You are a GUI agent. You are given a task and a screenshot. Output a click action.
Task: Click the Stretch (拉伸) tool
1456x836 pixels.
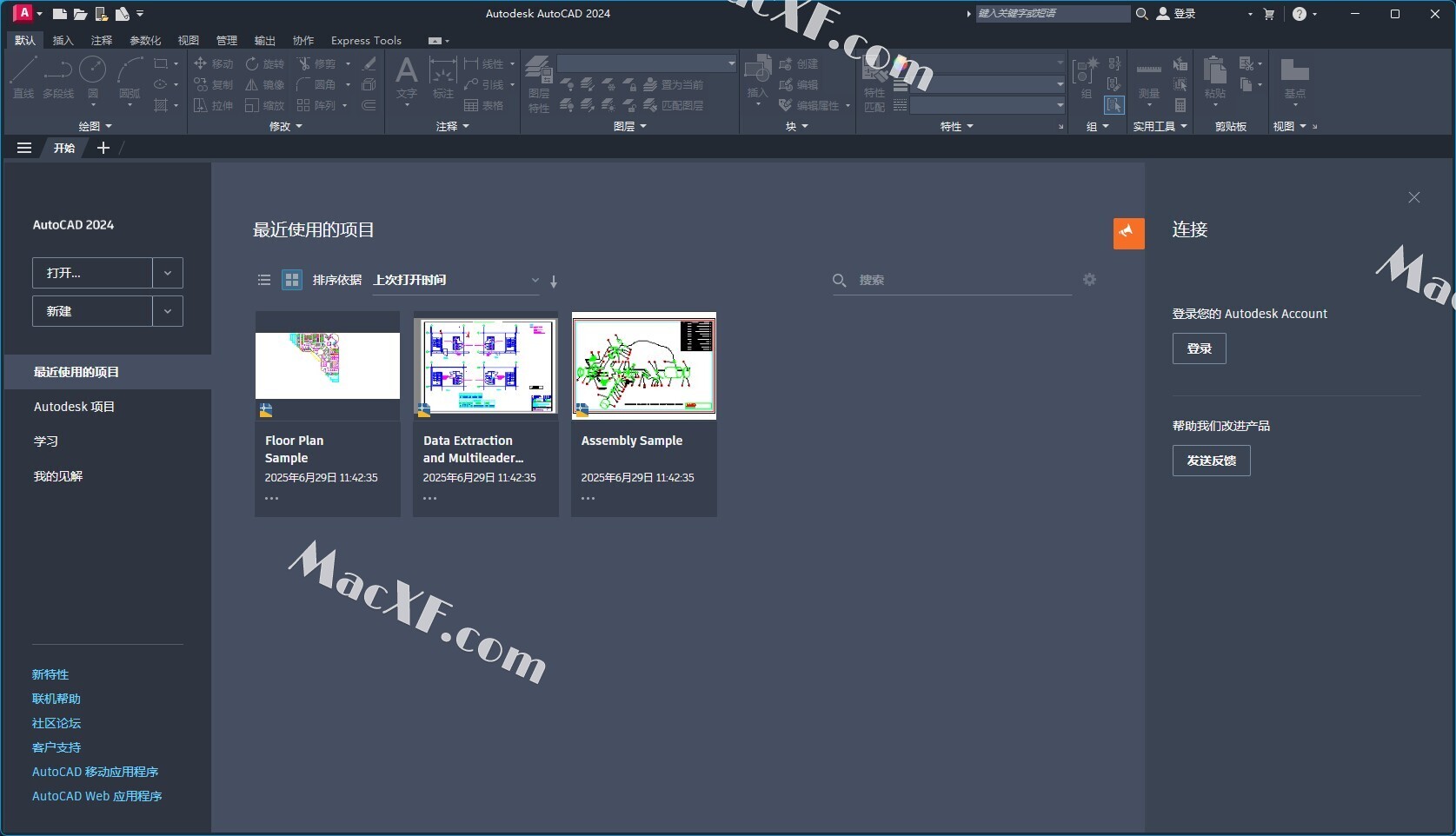pos(214,105)
